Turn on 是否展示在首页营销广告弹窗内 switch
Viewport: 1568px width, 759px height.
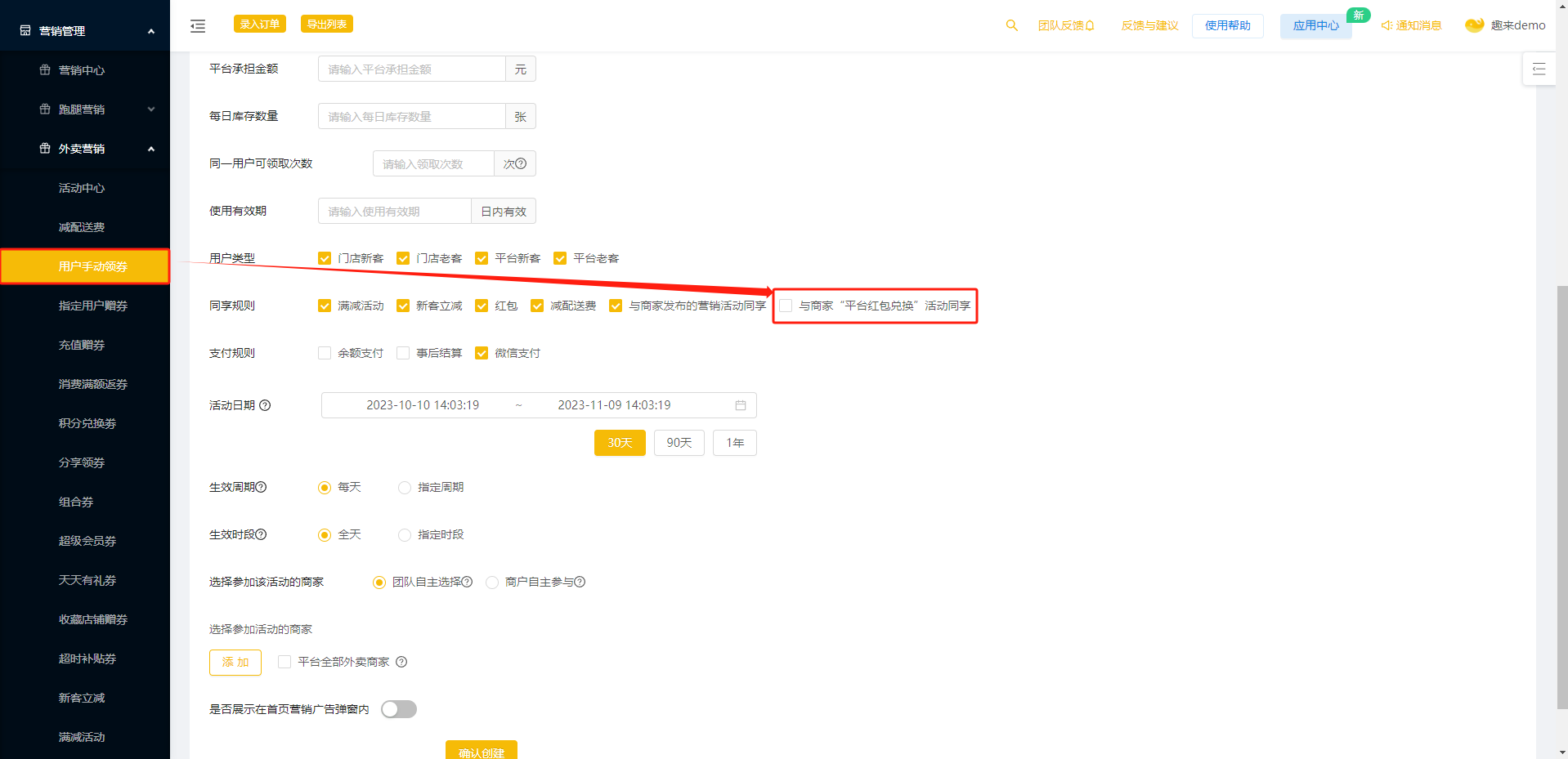tap(399, 709)
